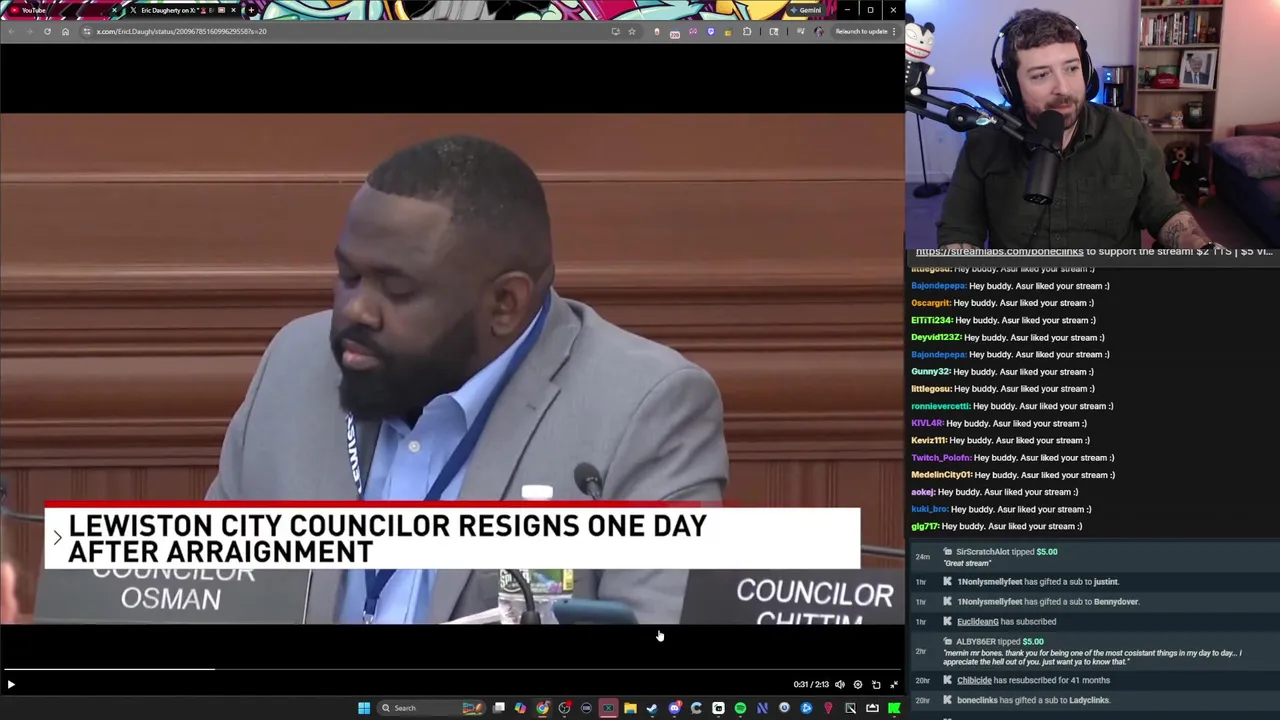Viewport: 1280px width, 720px height.
Task: Click the streamlabs.com/boneclinks link
Action: tap(999, 252)
